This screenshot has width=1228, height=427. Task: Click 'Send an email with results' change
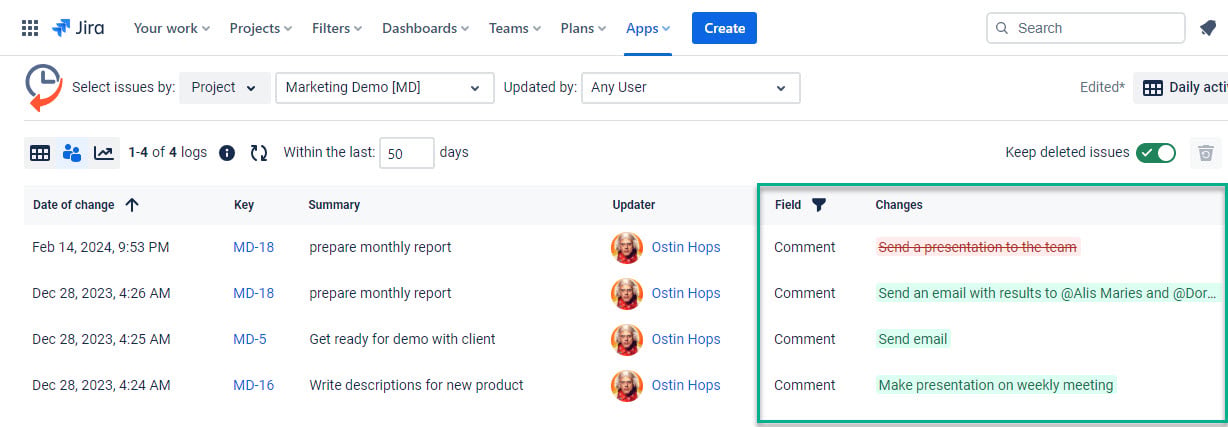(x=1048, y=293)
